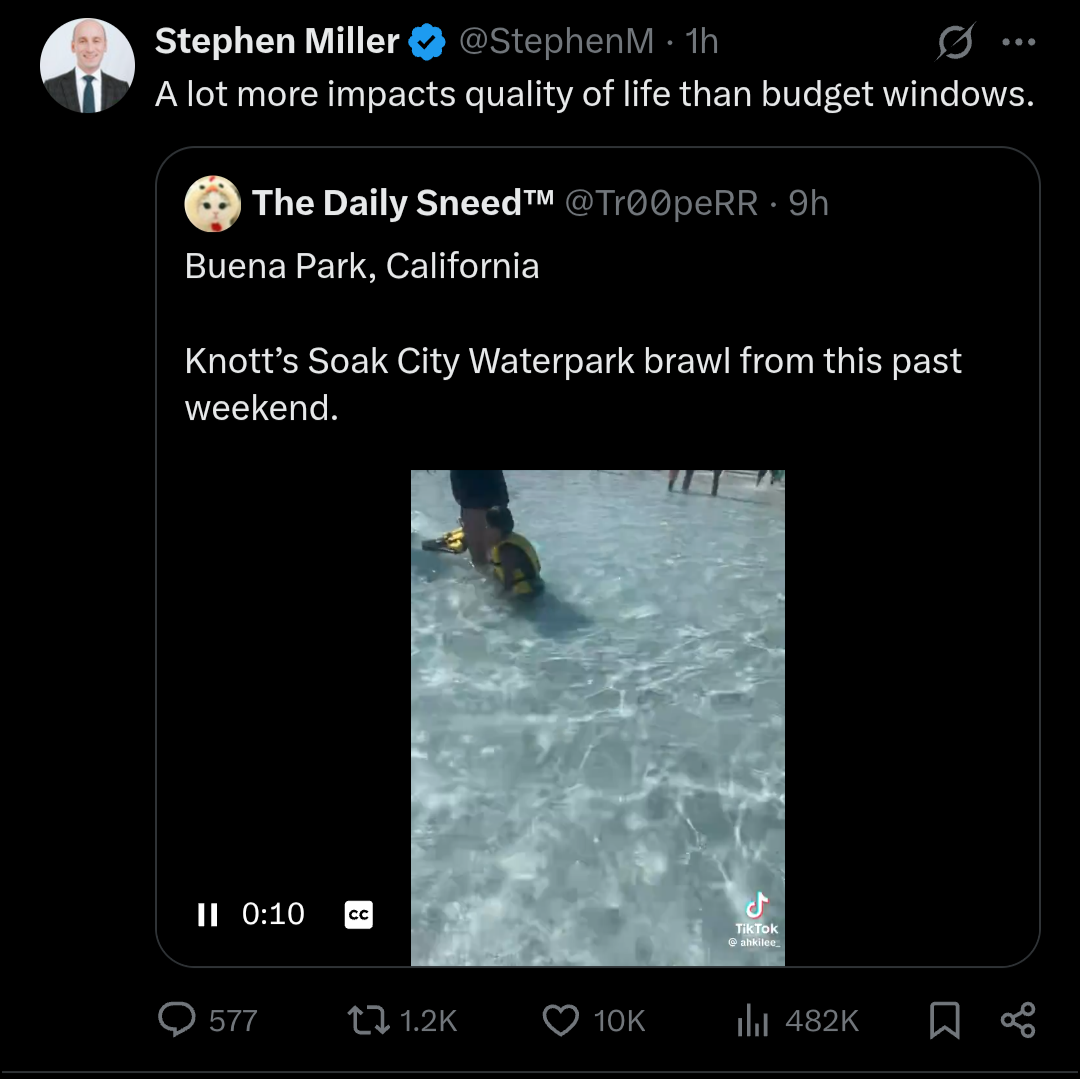This screenshot has height=1079, width=1080.
Task: Toggle closed captions CC button
Action: tap(358, 914)
